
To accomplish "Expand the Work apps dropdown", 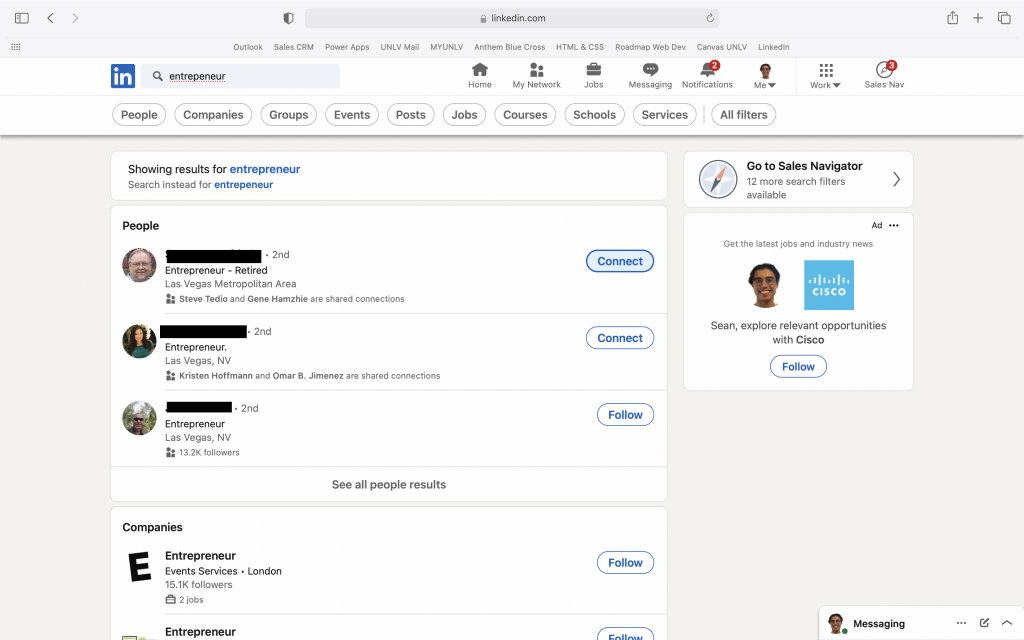I will (x=825, y=76).
